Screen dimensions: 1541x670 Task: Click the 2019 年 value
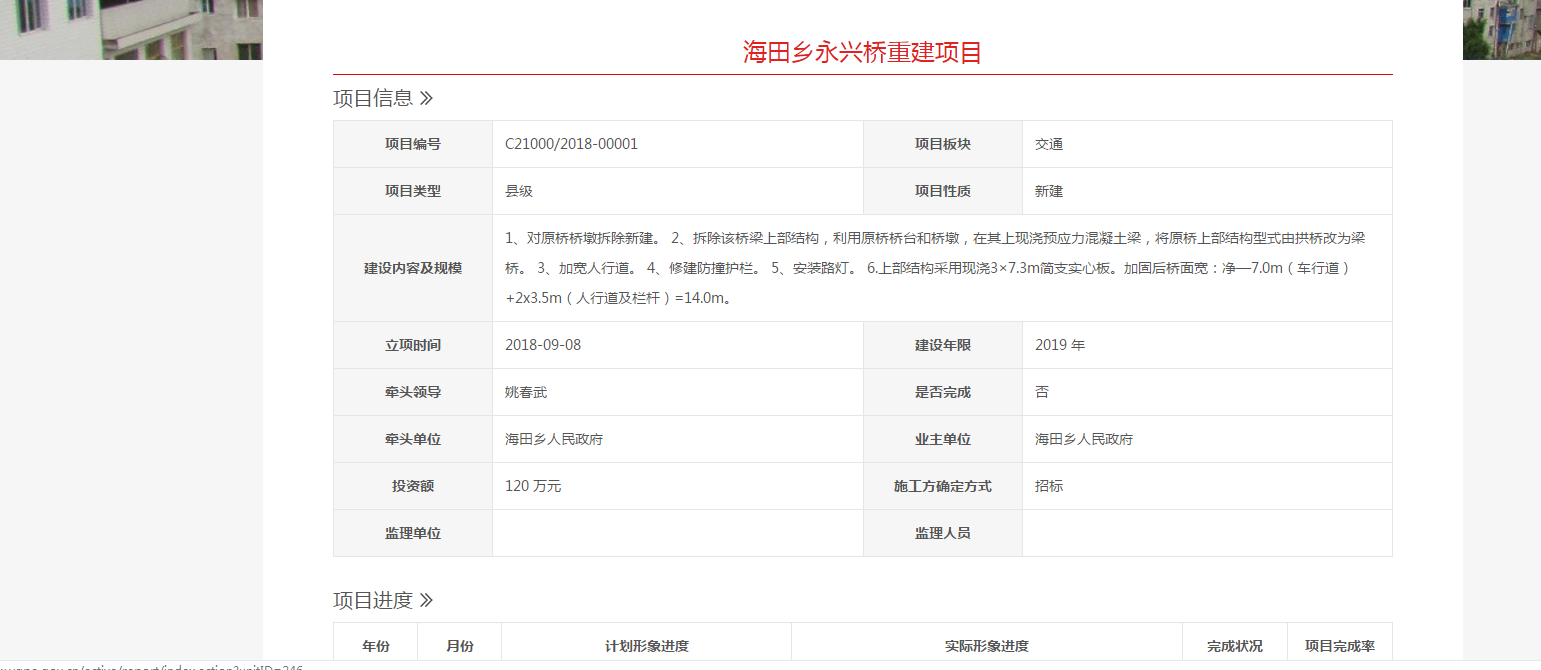tap(1060, 345)
